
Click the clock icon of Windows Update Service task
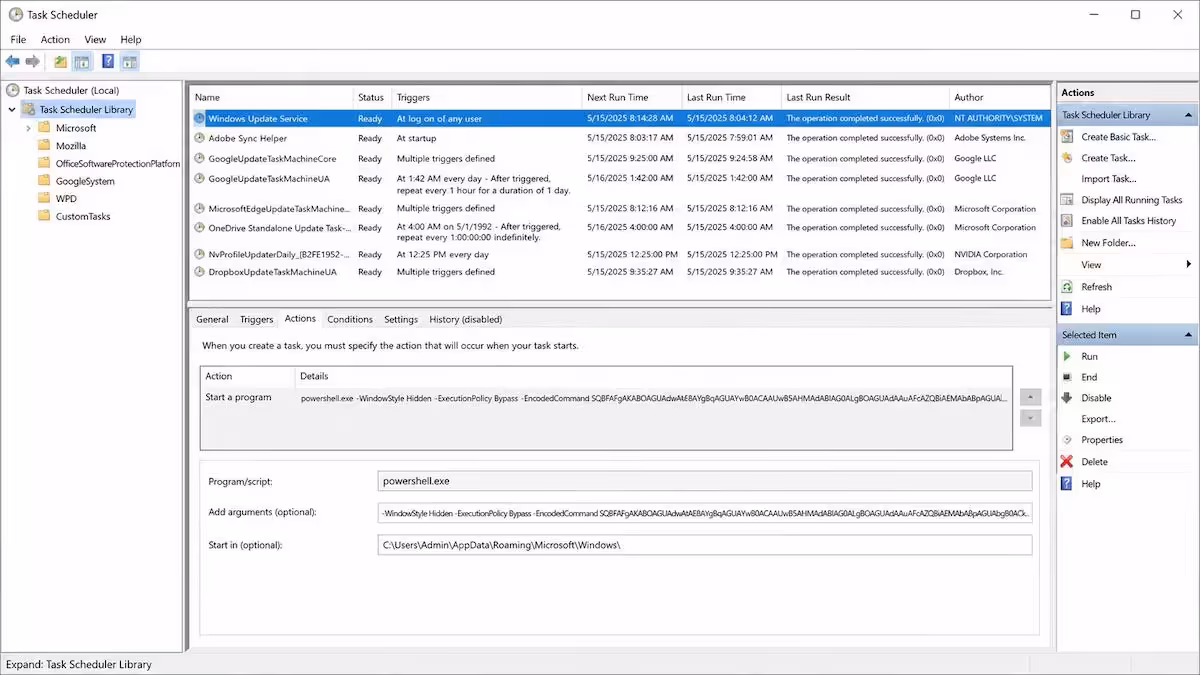tap(200, 118)
